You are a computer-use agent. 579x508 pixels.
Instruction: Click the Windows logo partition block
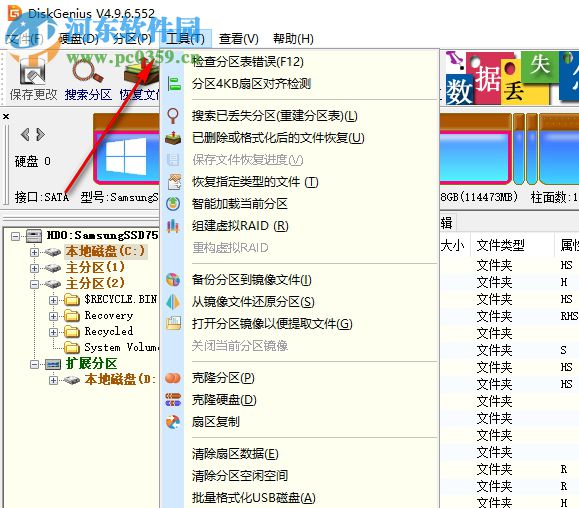(126, 157)
